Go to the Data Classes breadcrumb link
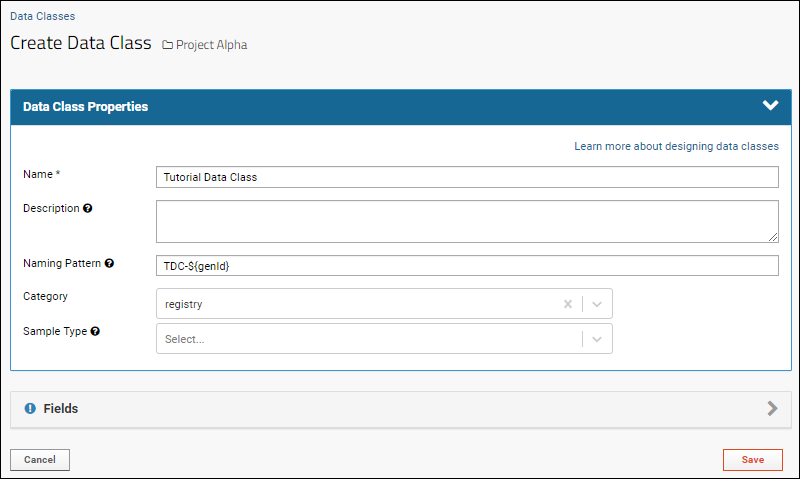Image resolution: width=800 pixels, height=479 pixels. 43,16
